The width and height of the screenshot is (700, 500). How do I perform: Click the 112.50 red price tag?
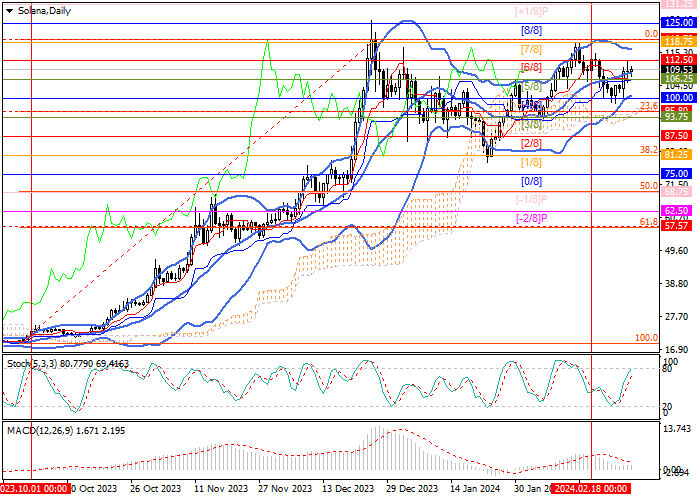click(x=678, y=60)
